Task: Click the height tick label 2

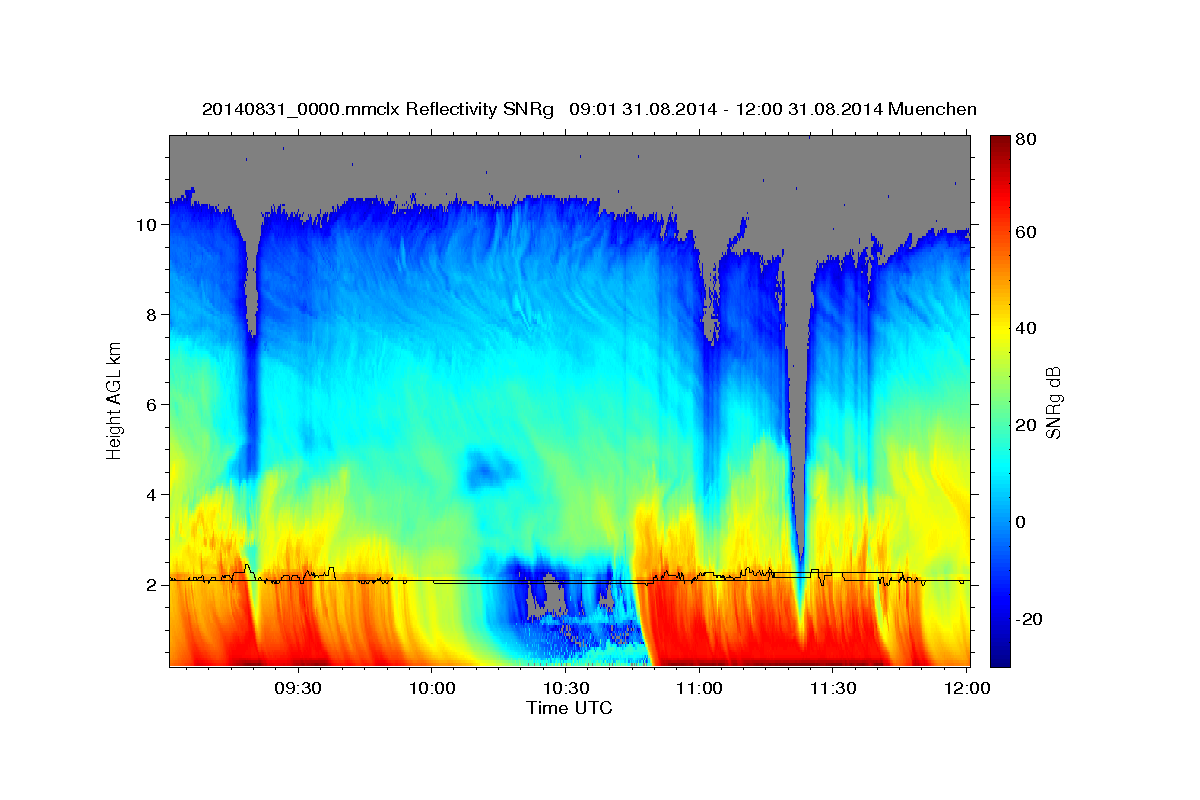Action: 150,585
